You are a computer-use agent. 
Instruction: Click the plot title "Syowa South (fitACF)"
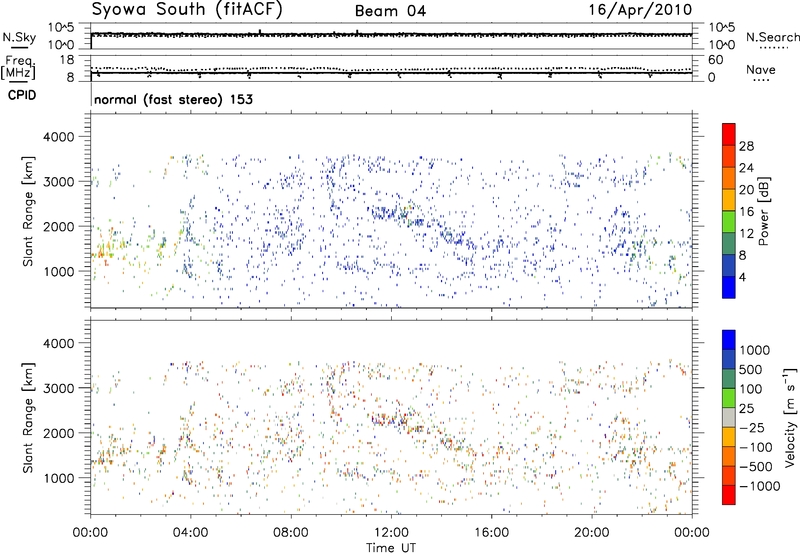tap(187, 10)
